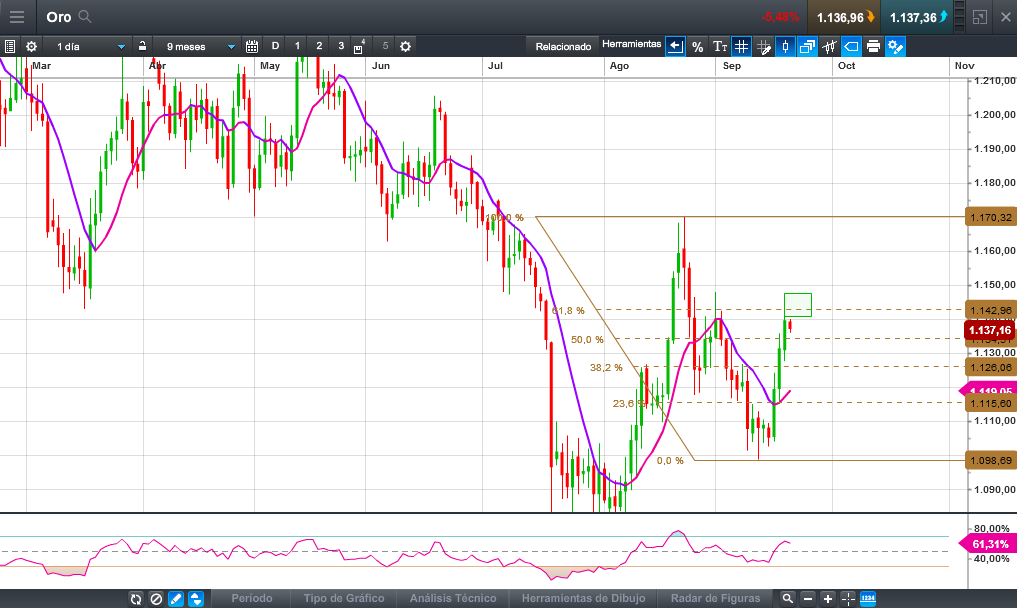Click the 1.170,32 Fibonacci level label
This screenshot has width=1017, height=608.
(990, 217)
